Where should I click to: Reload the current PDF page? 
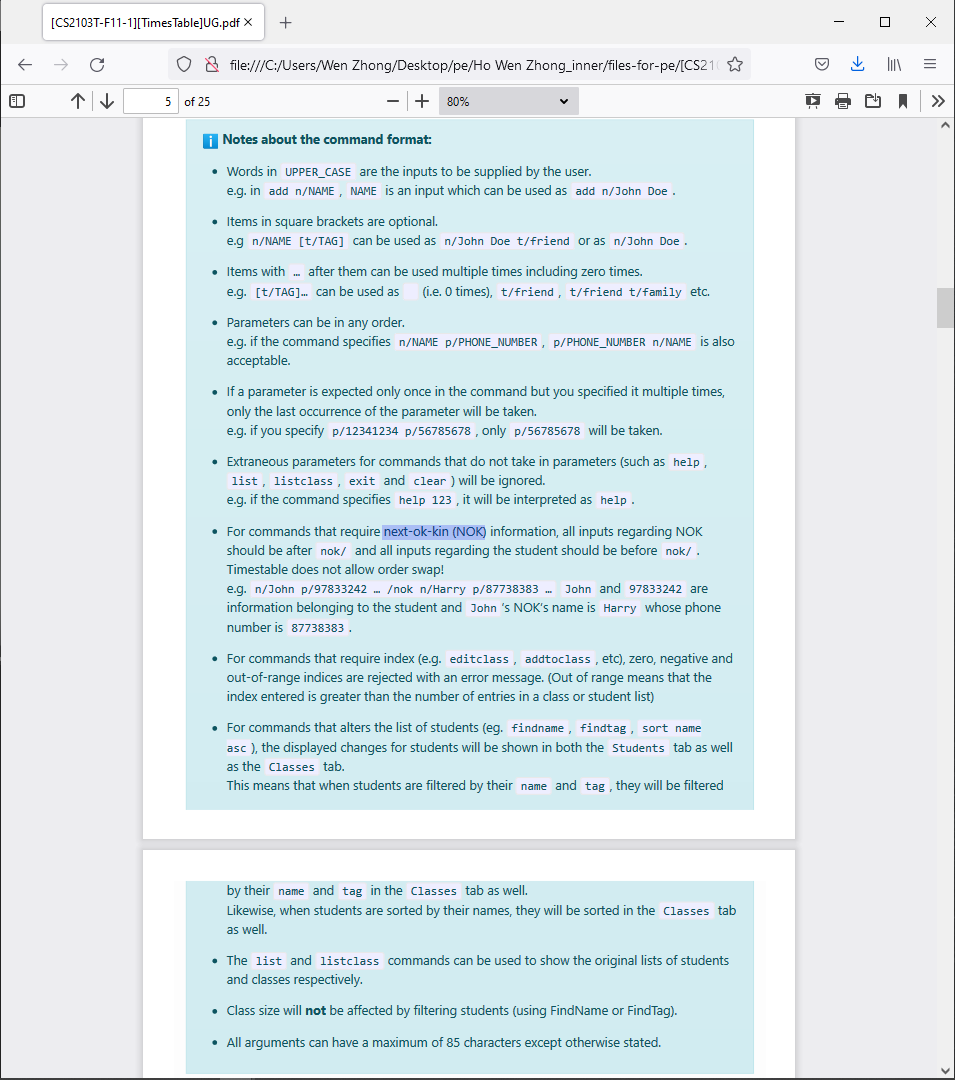point(97,65)
